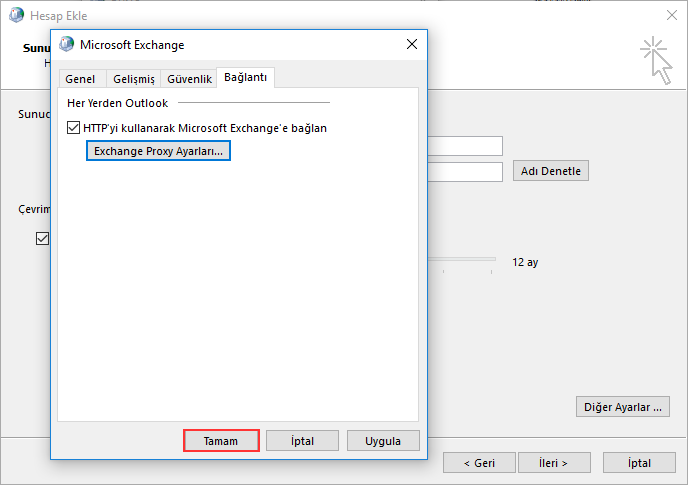The width and height of the screenshot is (688, 485).
Task: Toggle the partially hidden checkbox under Çevrimiçi
Action: pos(42,238)
